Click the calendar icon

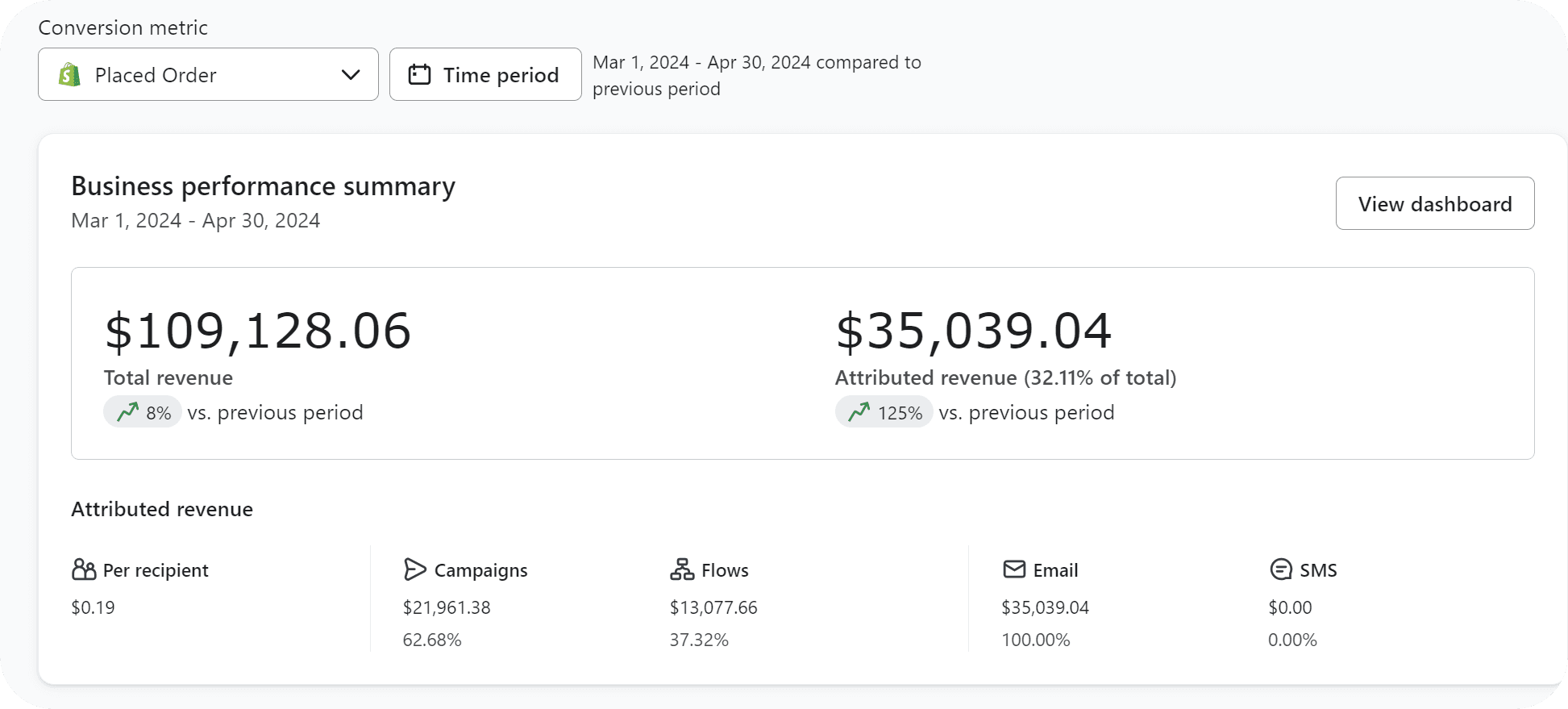(419, 75)
